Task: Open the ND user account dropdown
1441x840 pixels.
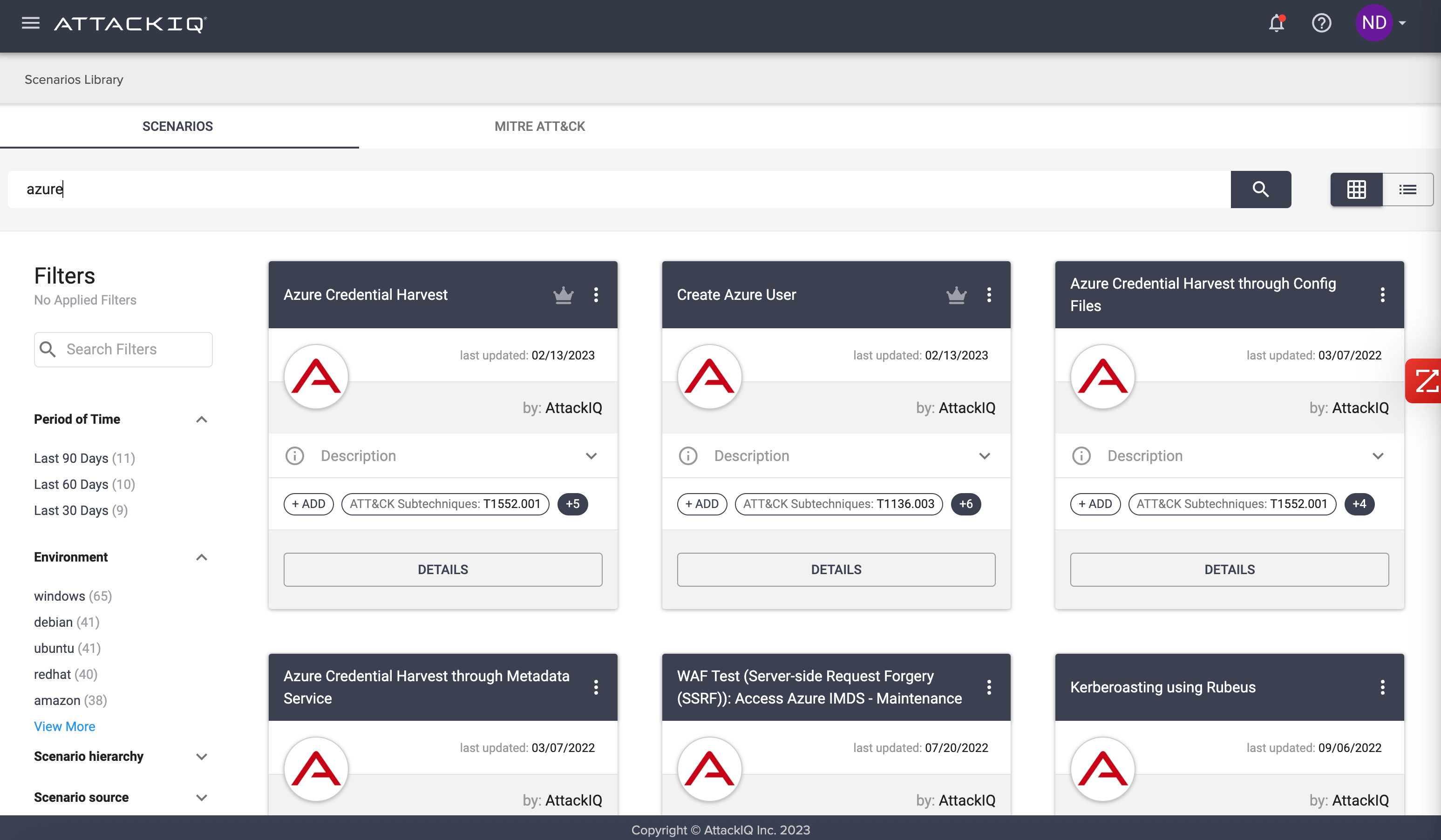Action: tap(1381, 23)
